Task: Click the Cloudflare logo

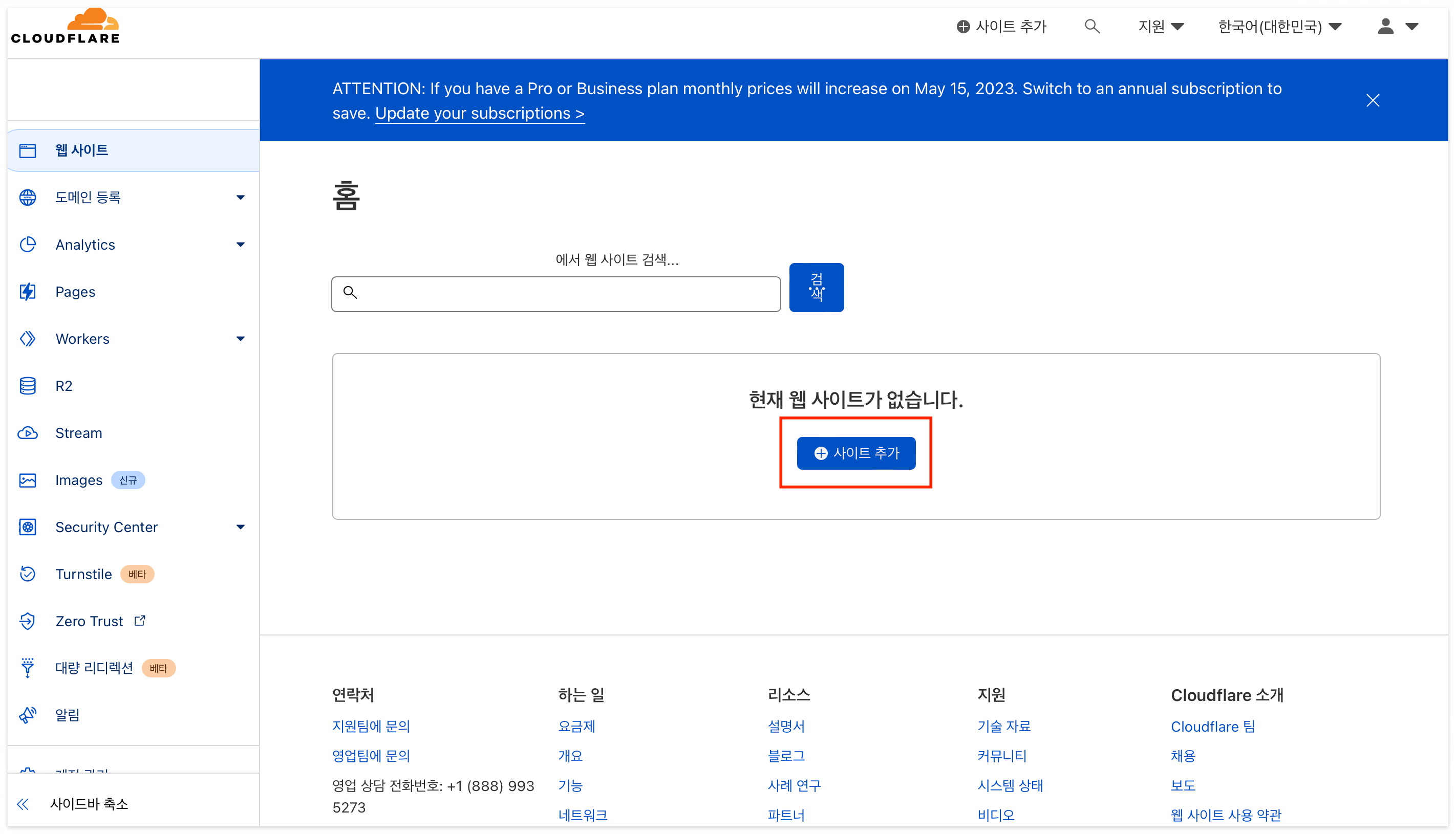Action: pyautogui.click(x=66, y=26)
